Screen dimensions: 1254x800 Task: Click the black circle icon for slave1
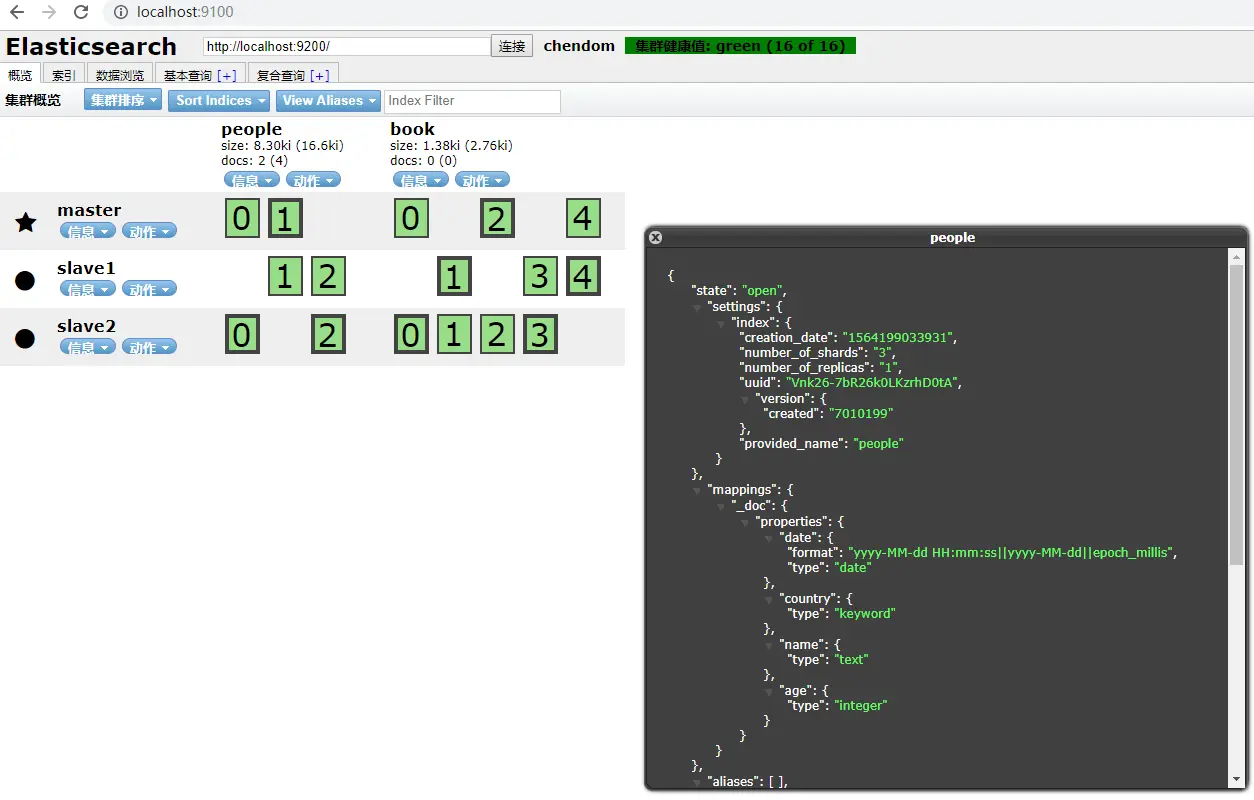point(25,280)
